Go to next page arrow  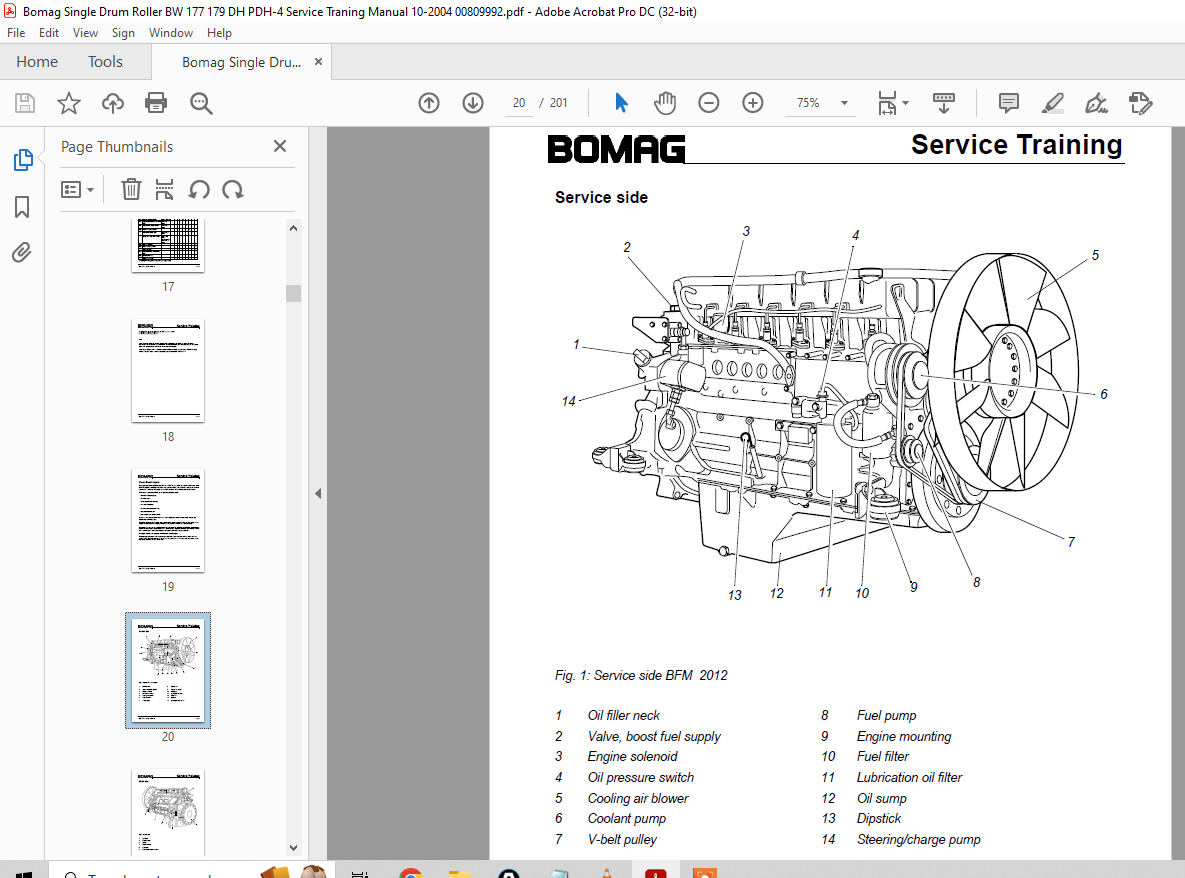click(473, 103)
